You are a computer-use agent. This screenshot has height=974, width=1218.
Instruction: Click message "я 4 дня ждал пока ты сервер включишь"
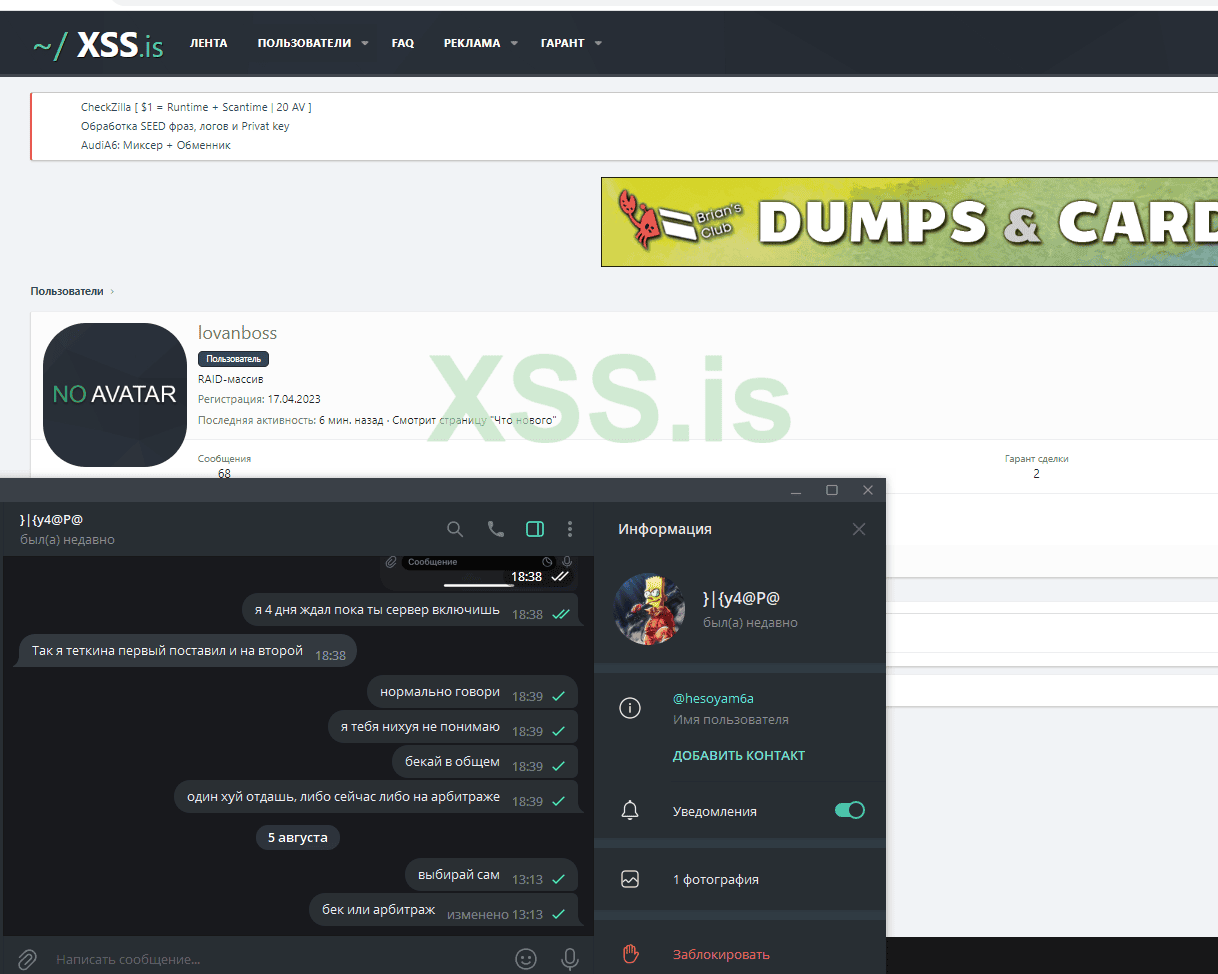(x=411, y=611)
